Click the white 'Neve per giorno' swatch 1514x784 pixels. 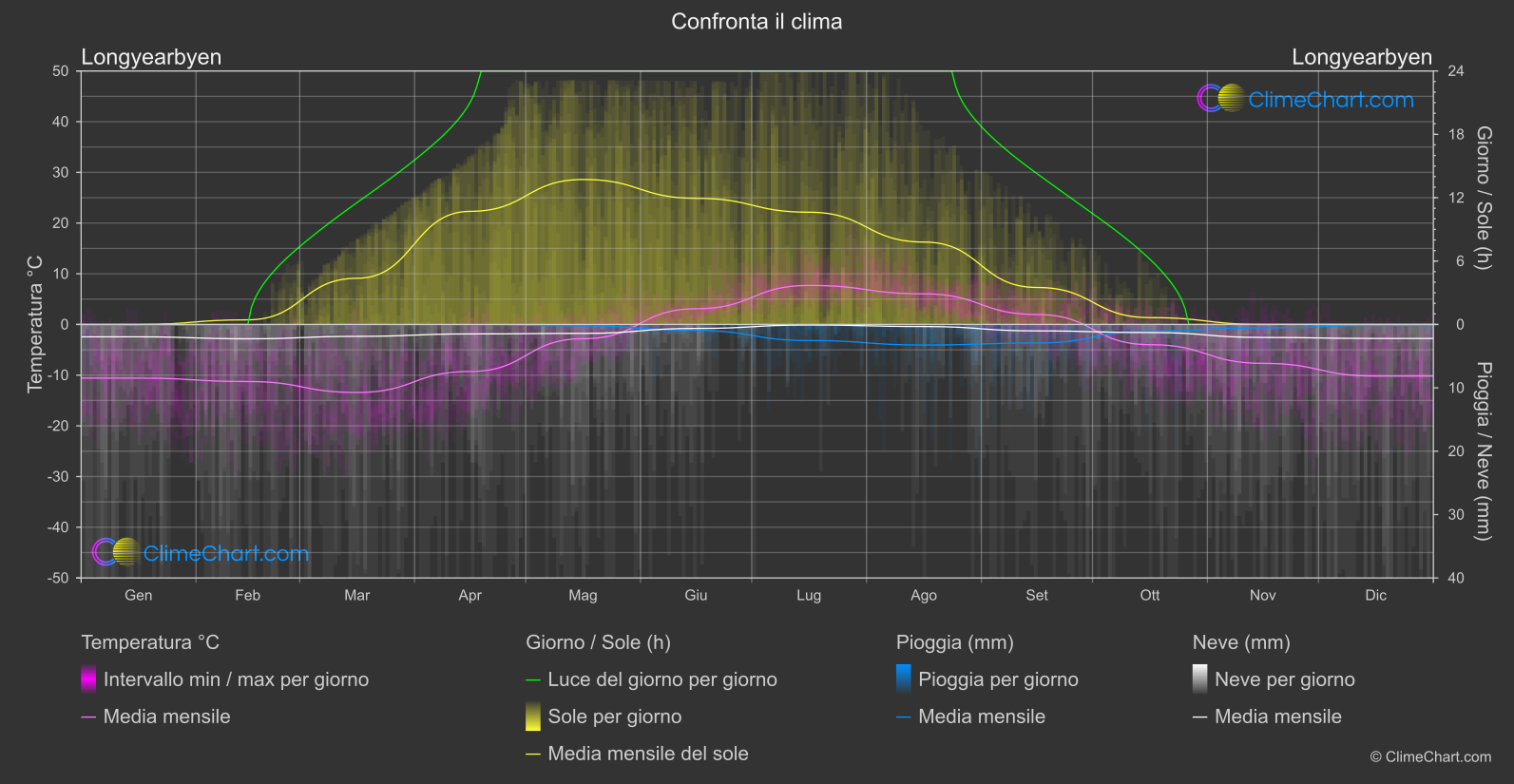(1200, 679)
